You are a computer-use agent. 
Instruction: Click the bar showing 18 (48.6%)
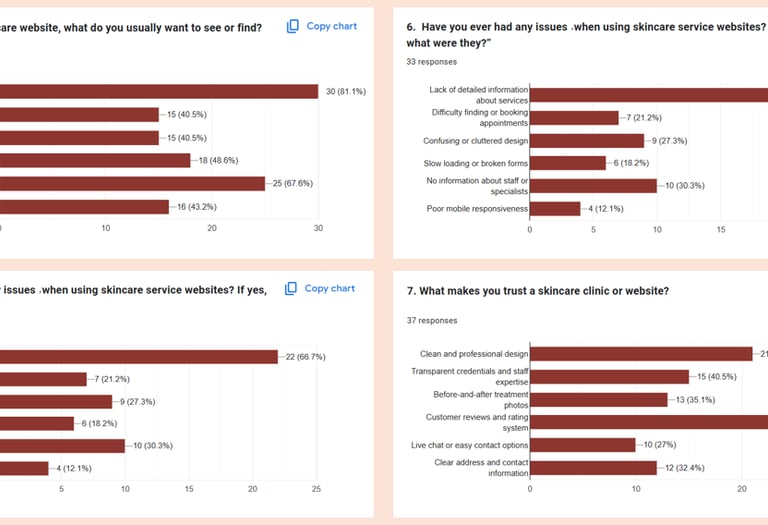95,160
